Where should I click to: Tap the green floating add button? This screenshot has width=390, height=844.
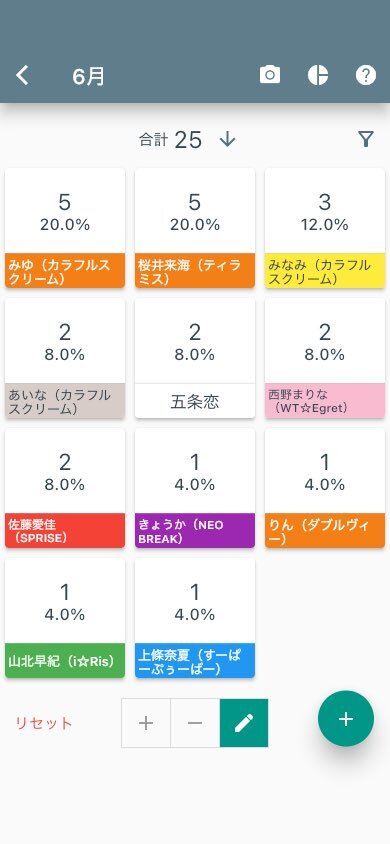pyautogui.click(x=346, y=719)
